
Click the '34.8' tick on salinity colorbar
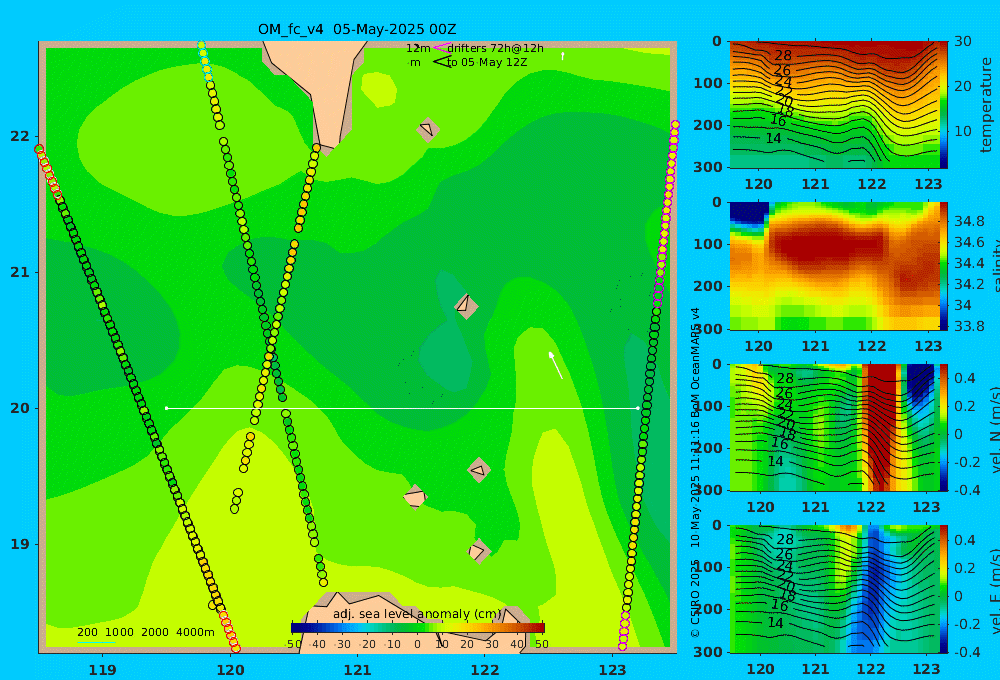[968, 221]
